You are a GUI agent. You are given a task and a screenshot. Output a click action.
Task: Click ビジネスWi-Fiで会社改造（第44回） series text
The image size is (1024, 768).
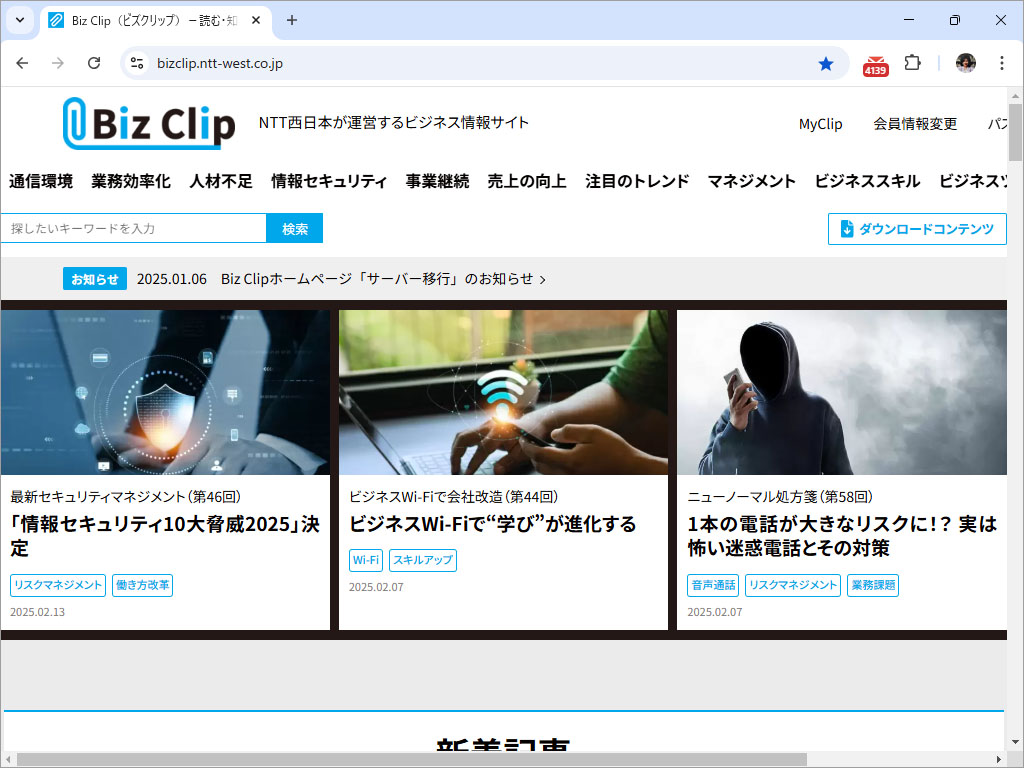(x=453, y=496)
